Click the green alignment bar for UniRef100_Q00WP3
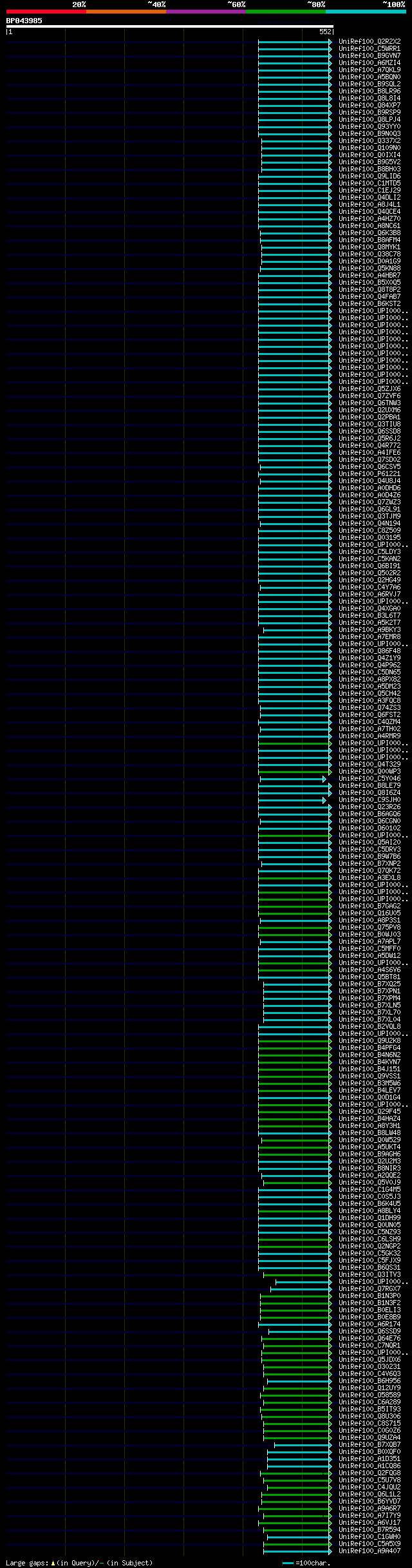 295,772
